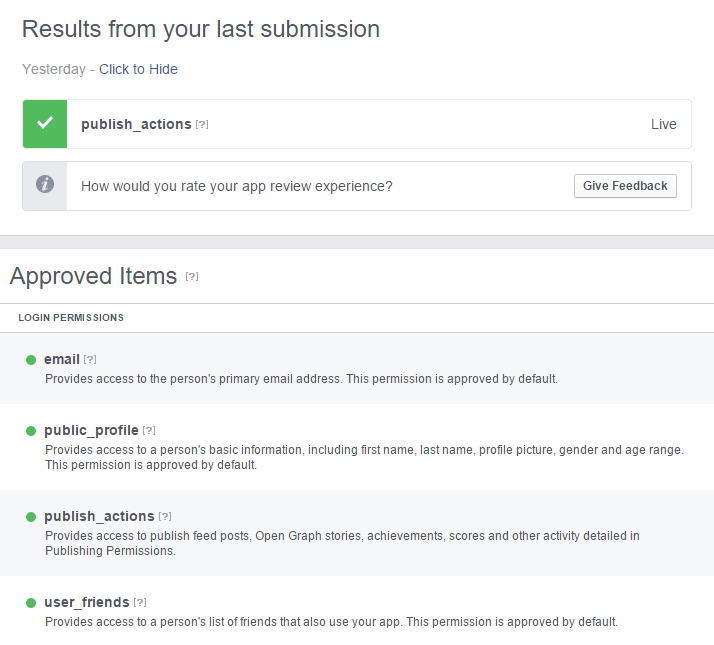Click green status dot beside user_friends
This screenshot has height=645, width=714.
tap(31, 603)
